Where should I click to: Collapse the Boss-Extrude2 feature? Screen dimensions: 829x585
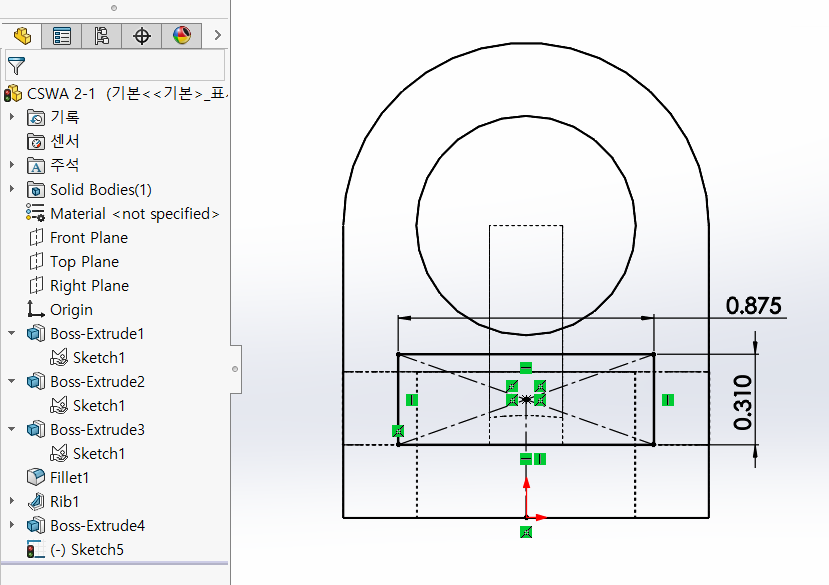[x=12, y=381]
